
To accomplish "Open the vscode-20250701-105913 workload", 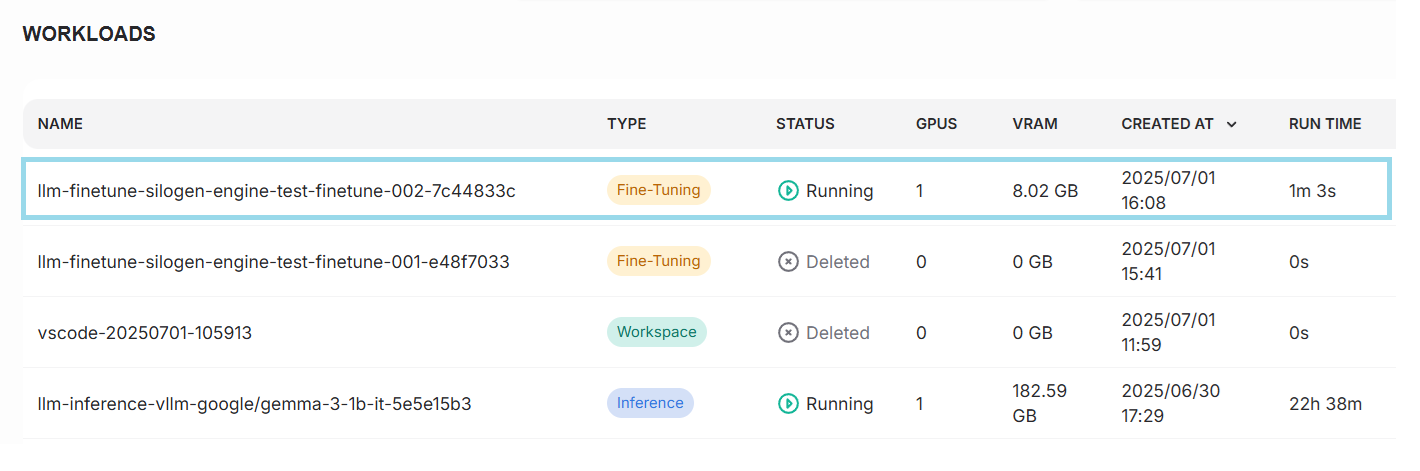I will tap(145, 333).
